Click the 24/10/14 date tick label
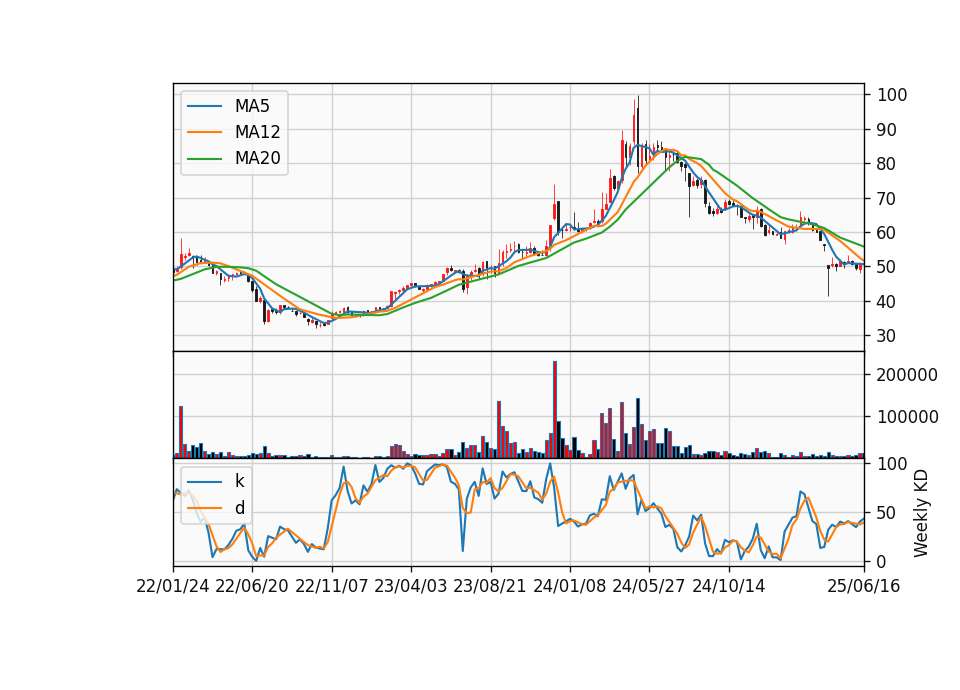 pyautogui.click(x=729, y=586)
